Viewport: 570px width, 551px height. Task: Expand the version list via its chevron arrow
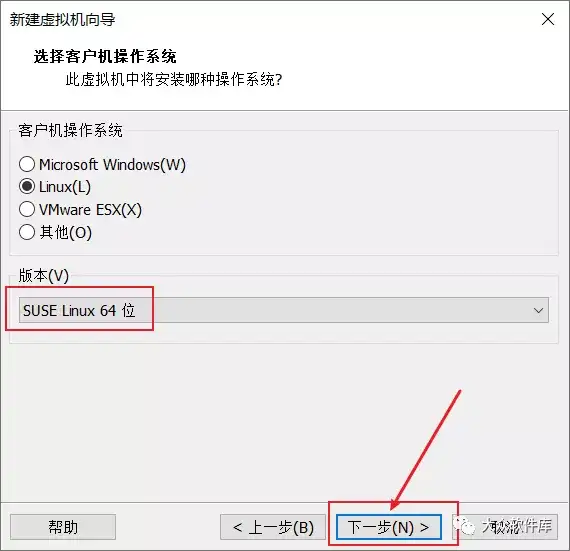tap(538, 311)
